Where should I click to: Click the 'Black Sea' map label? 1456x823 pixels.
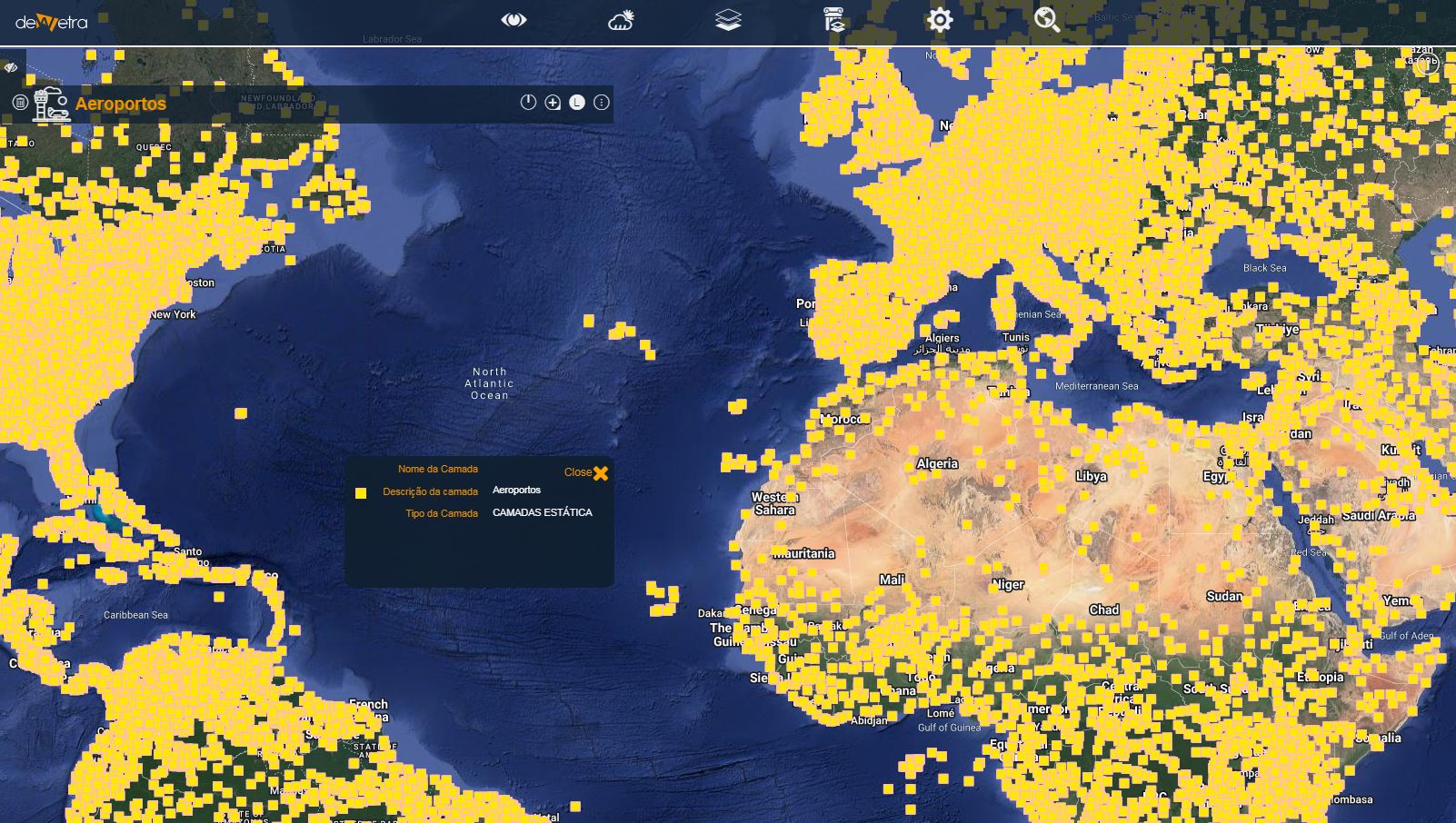[x=1264, y=268]
